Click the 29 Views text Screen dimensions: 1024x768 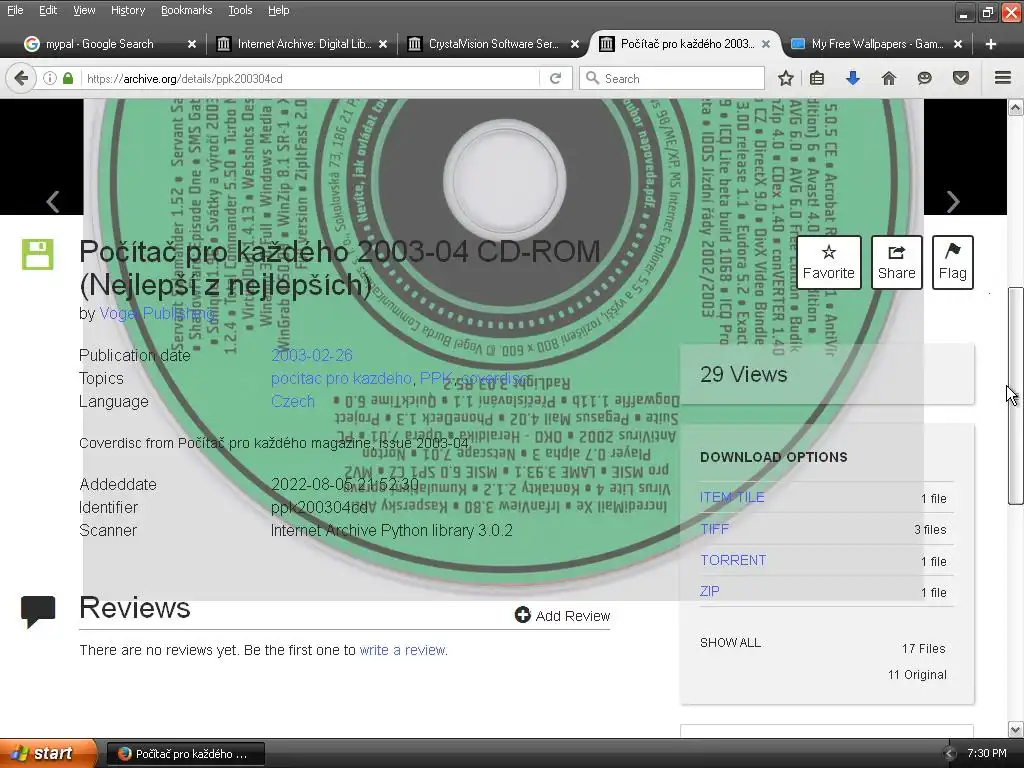click(x=744, y=374)
